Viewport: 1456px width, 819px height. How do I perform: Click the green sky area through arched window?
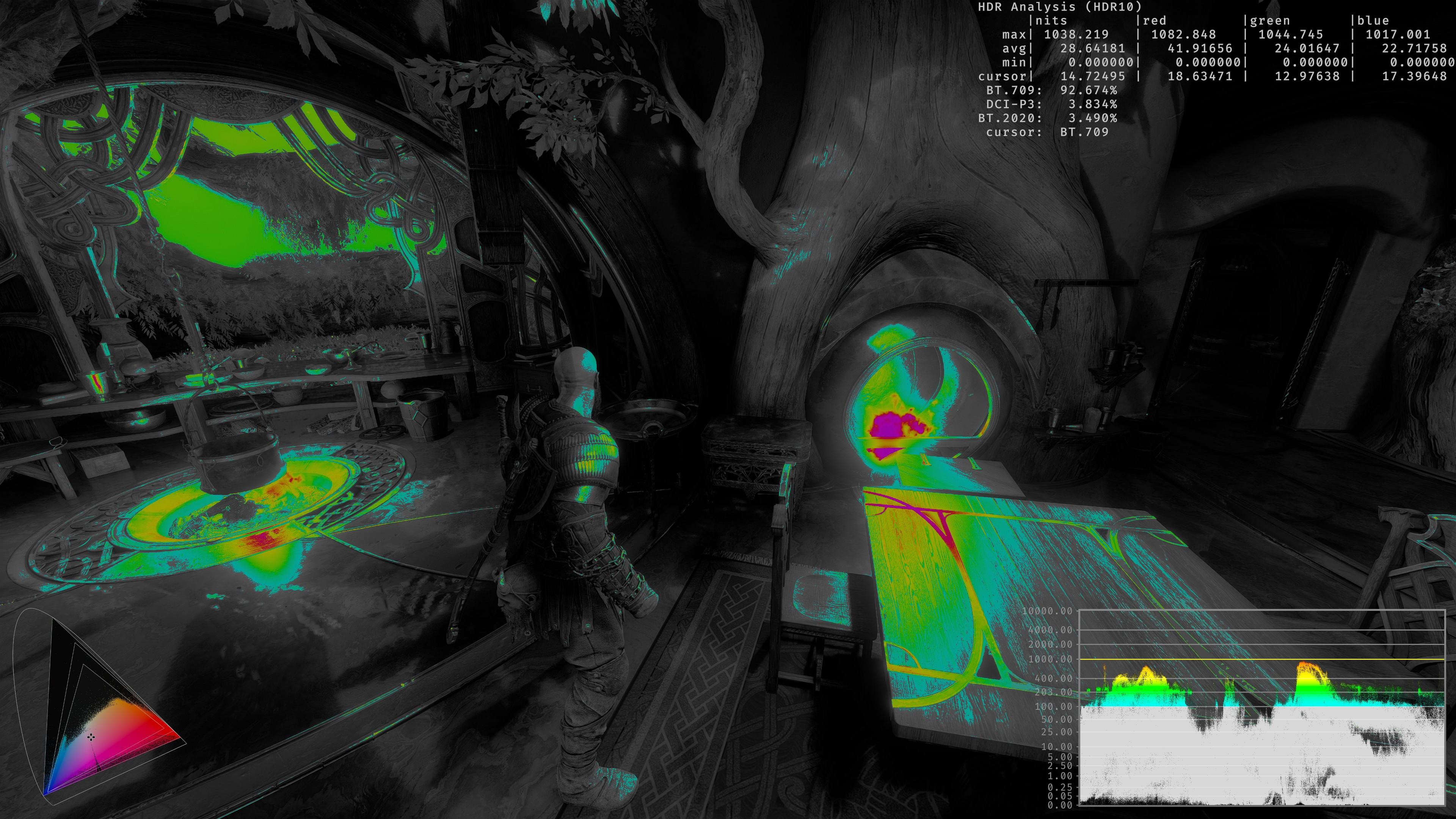pyautogui.click(x=209, y=220)
